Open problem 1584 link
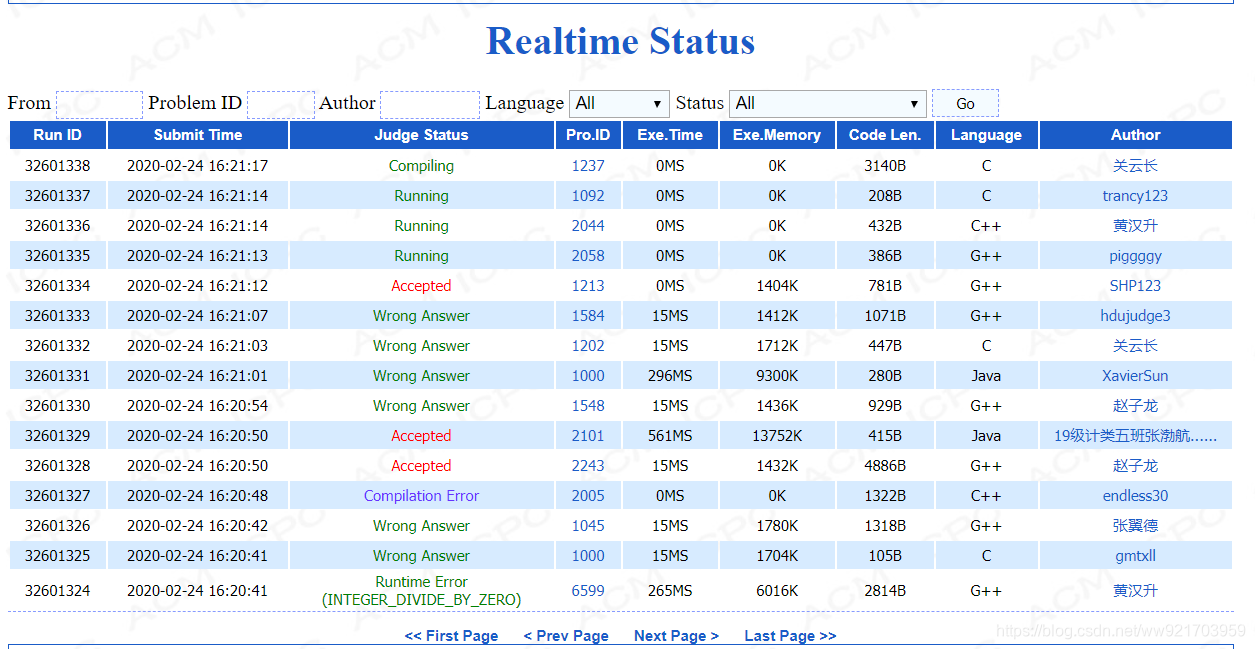Image resolution: width=1255 pixels, height=649 pixels. pyautogui.click(x=588, y=316)
